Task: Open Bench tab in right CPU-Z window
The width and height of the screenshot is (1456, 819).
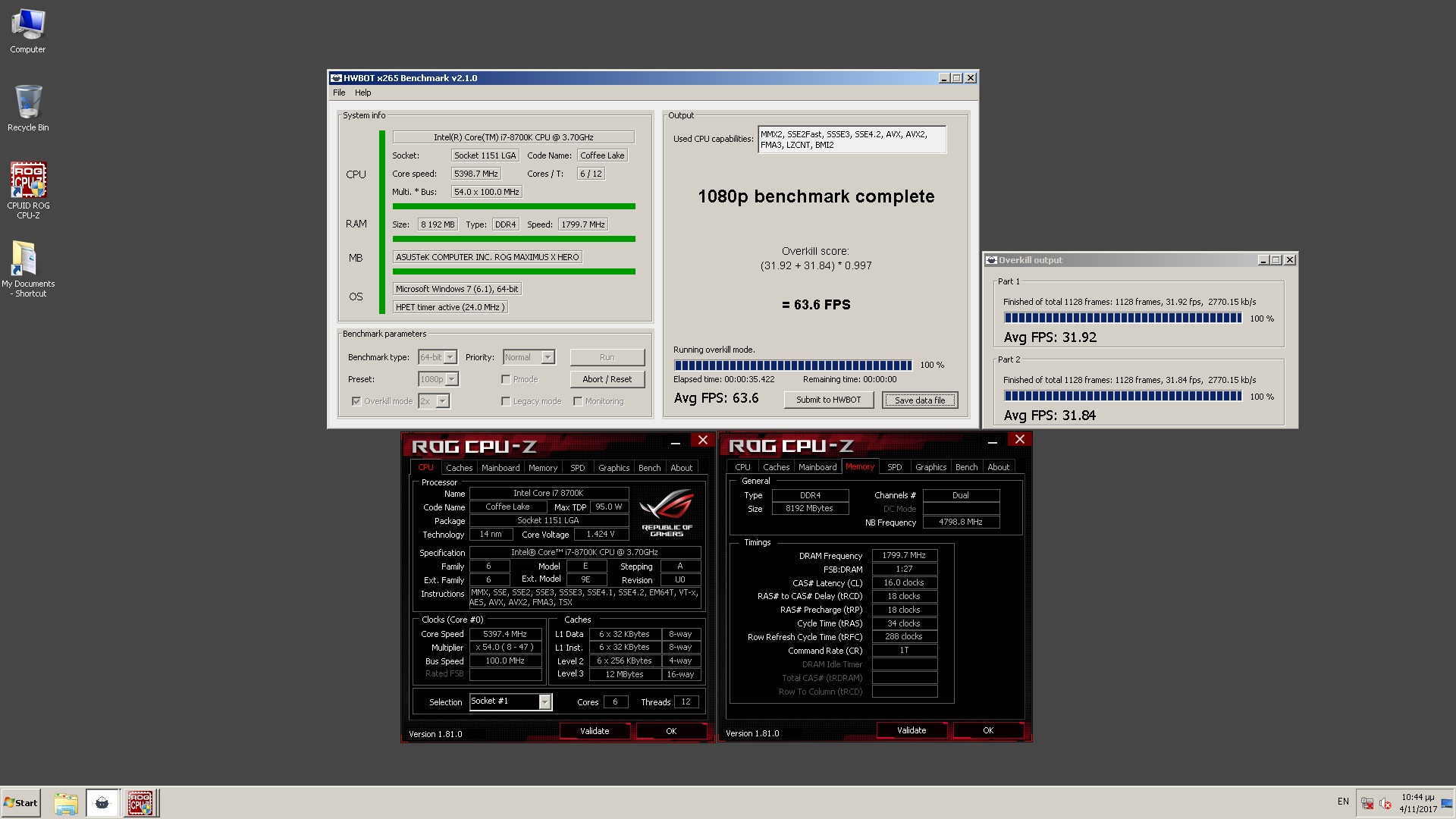Action: pyautogui.click(x=966, y=467)
